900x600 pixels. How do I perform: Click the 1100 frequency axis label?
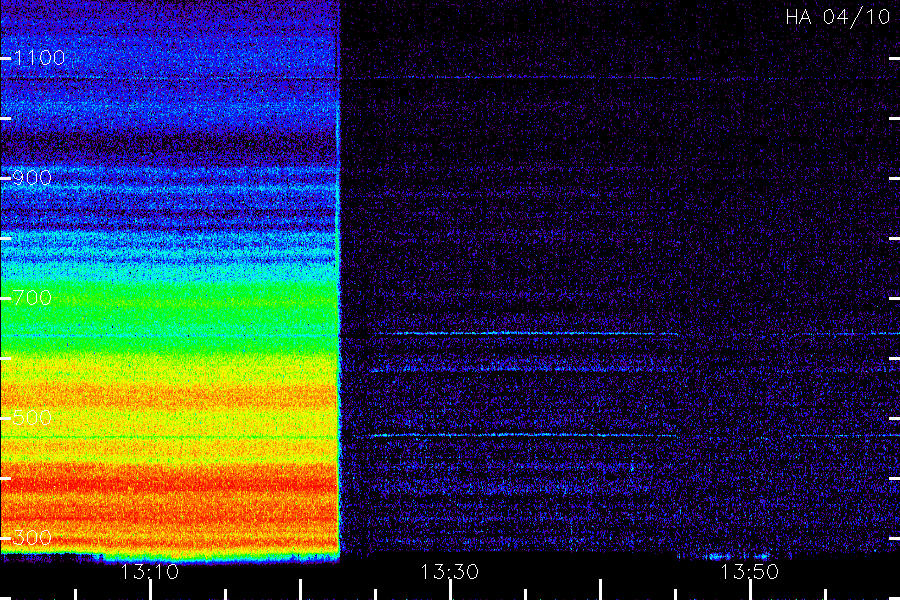point(39,57)
